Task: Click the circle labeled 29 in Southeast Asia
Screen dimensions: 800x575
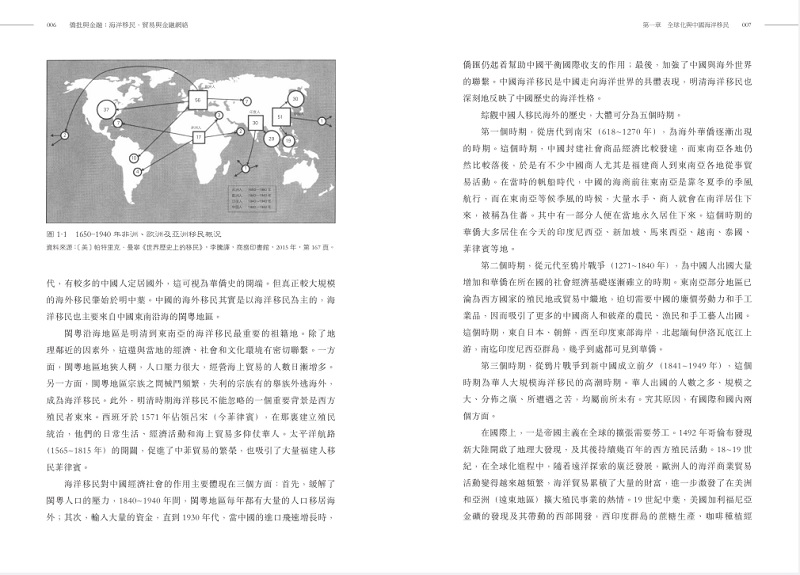Action: (271, 138)
